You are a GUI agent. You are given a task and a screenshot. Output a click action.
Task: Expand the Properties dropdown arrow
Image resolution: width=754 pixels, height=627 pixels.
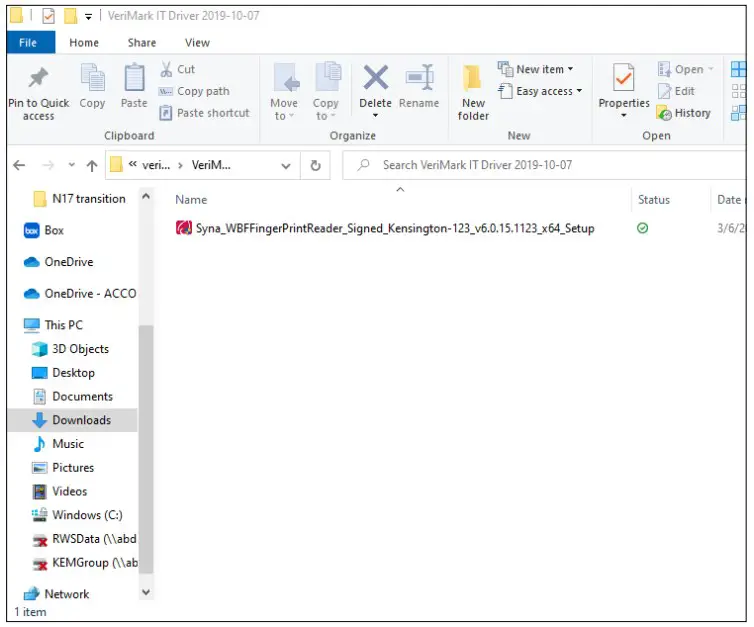(x=624, y=115)
